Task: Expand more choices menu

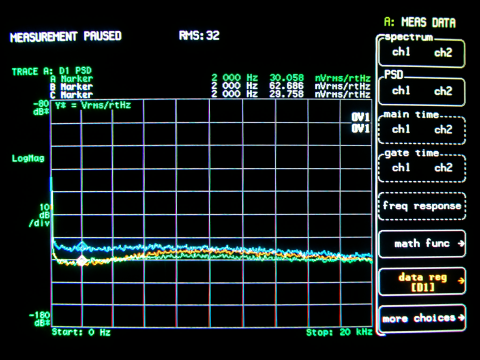Action: point(422,318)
